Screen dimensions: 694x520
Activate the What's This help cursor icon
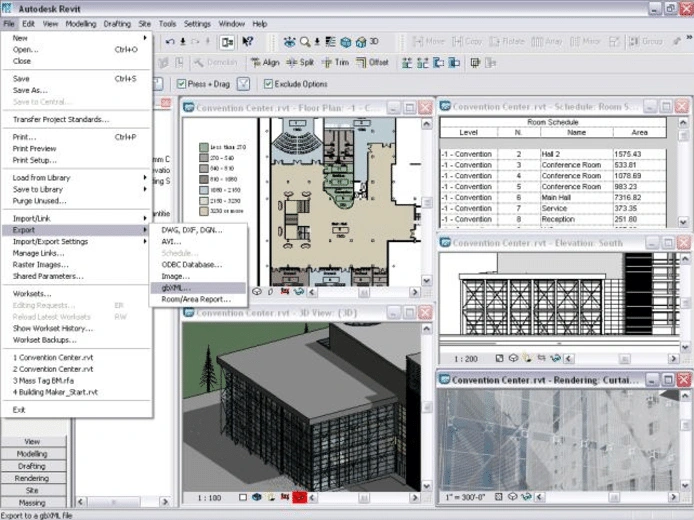247,42
